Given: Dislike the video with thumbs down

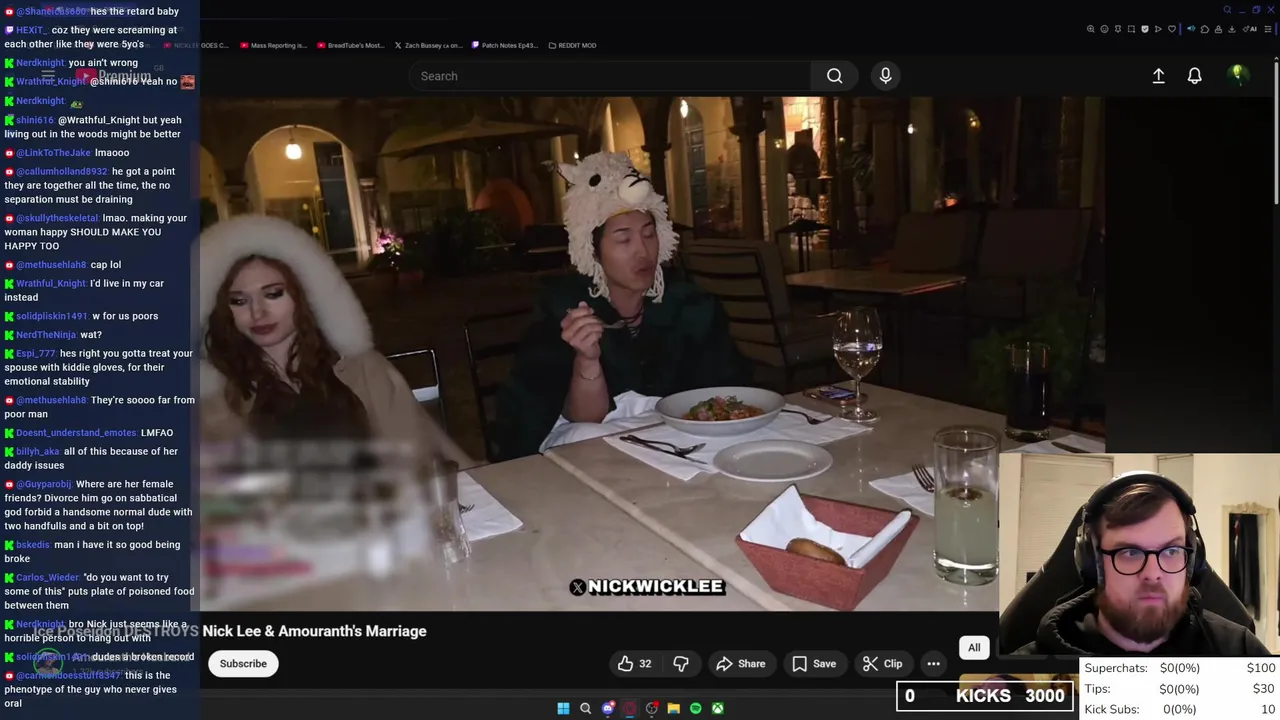Looking at the screenshot, I should pos(681,663).
